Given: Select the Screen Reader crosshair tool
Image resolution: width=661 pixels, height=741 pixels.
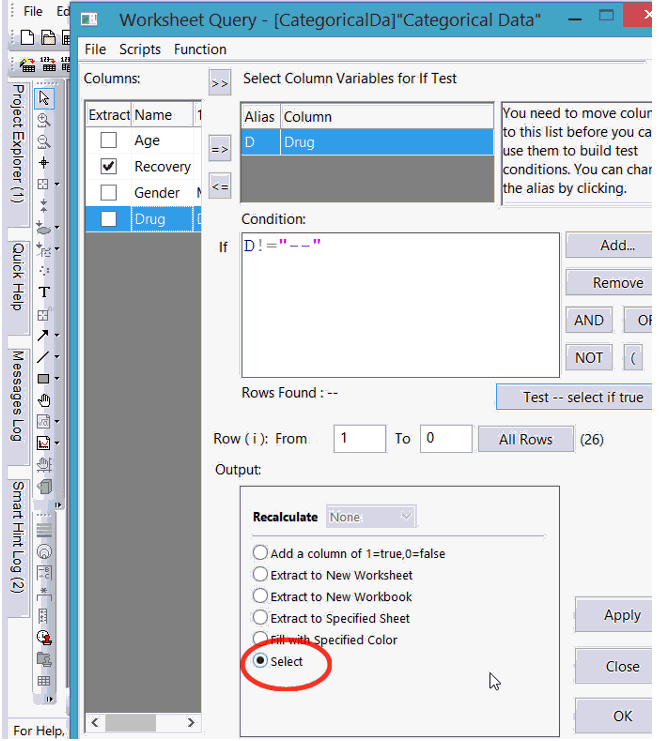Looking at the screenshot, I should point(44,162).
